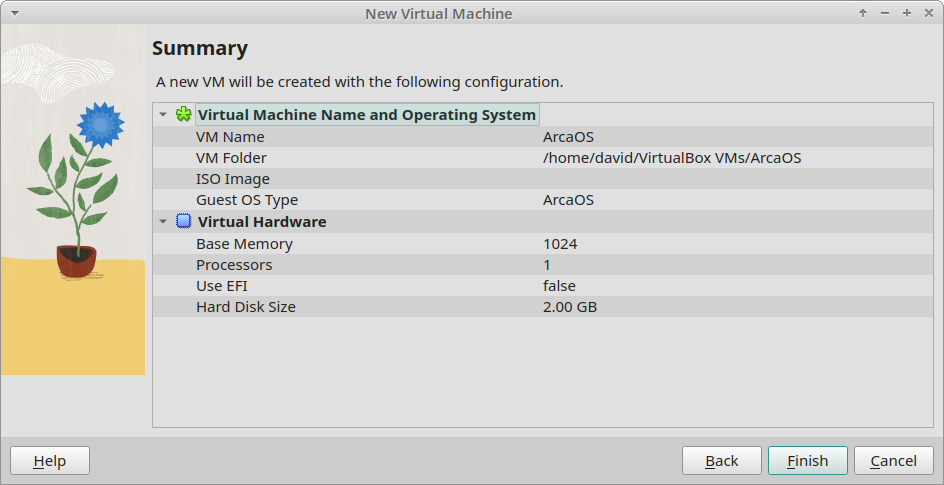
Task: Select the Base Memory label
Action: click(x=244, y=244)
